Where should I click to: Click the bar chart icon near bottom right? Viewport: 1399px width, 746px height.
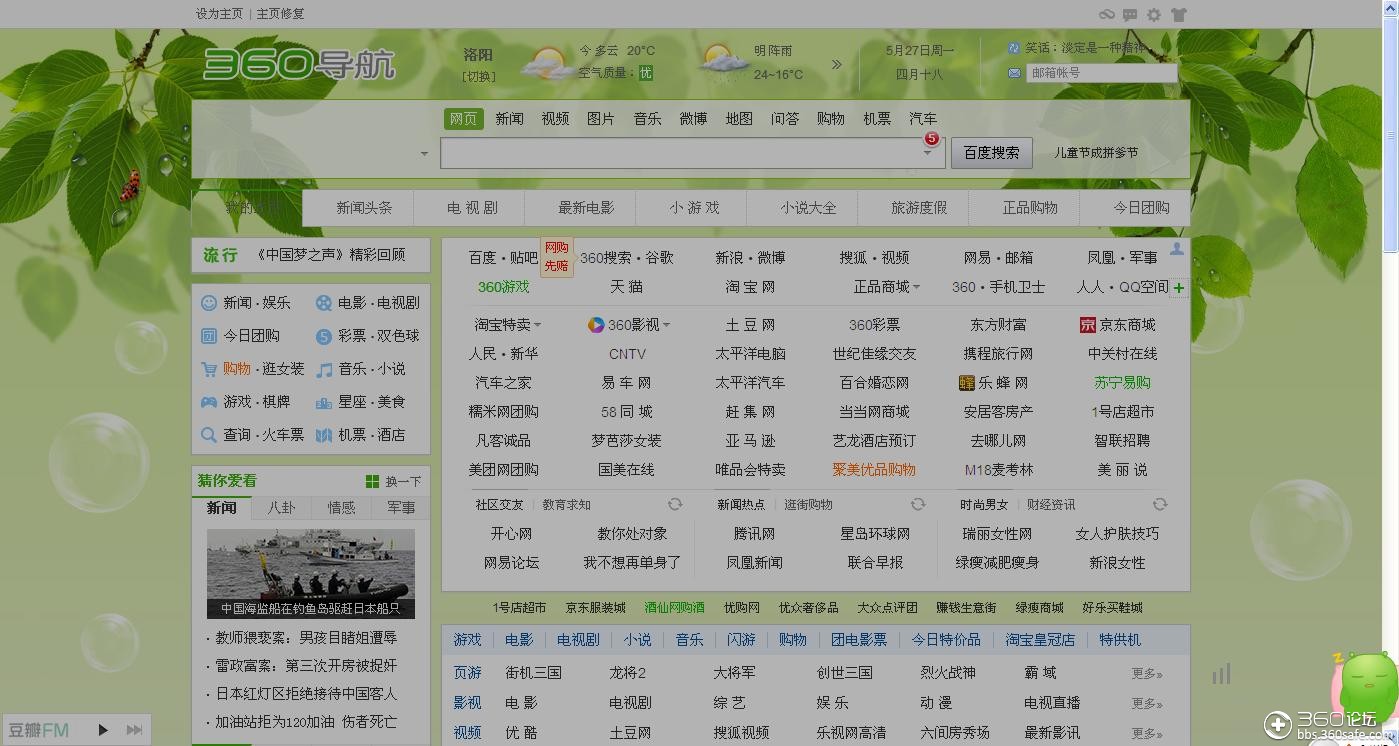pyautogui.click(x=1222, y=674)
